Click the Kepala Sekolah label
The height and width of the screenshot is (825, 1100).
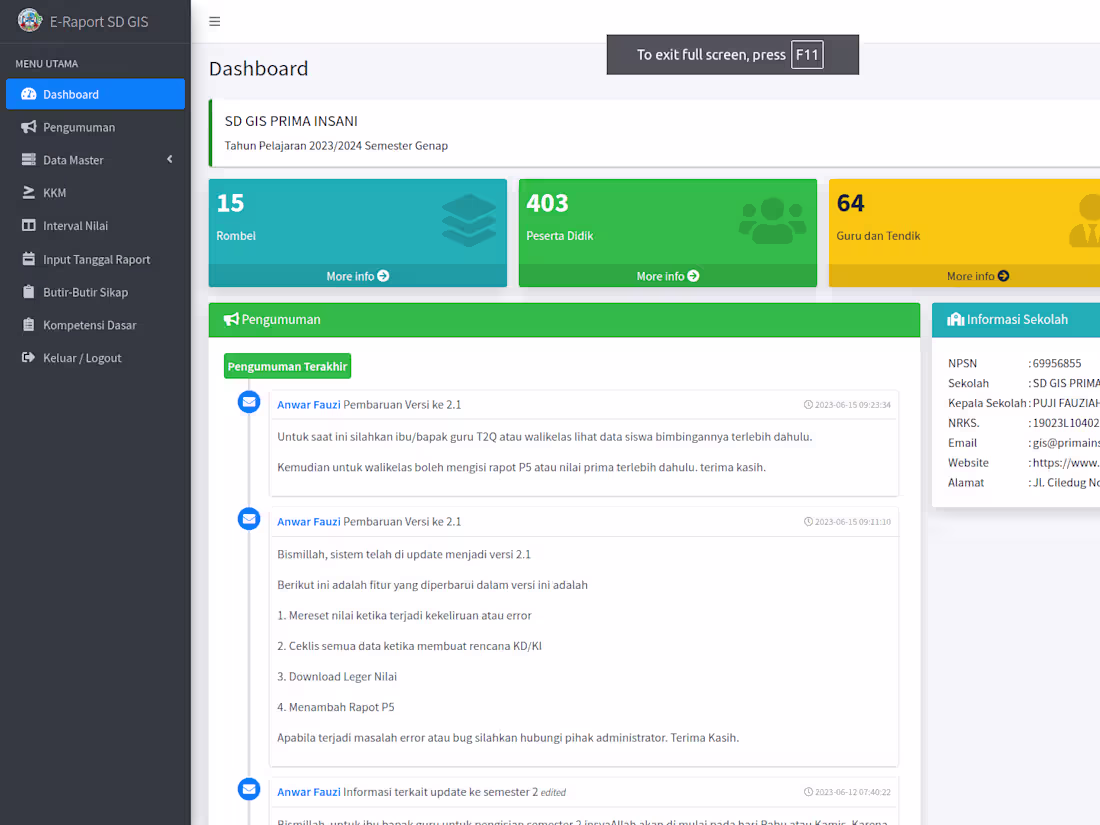tap(987, 403)
